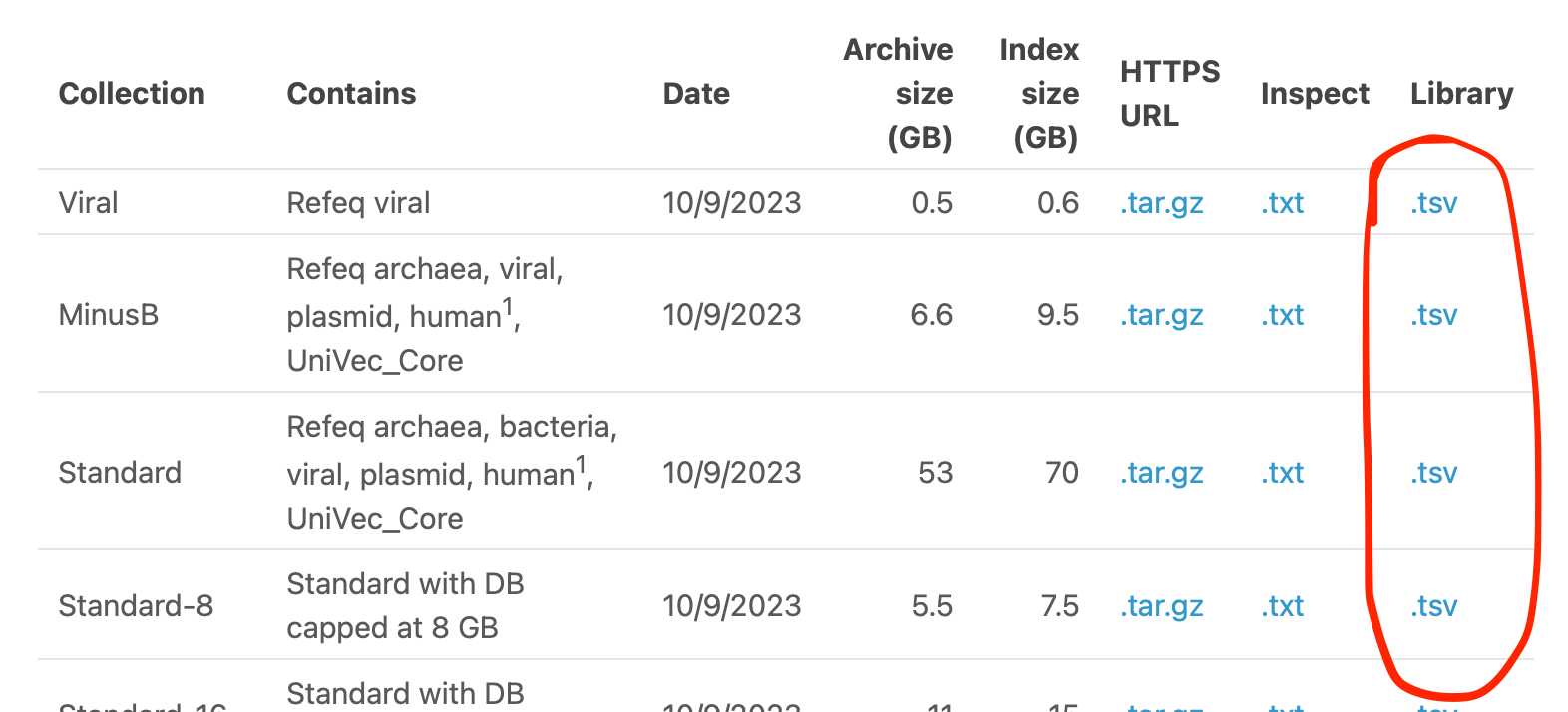Download the Viral collection .tar.gz archive
This screenshot has height=712, width=1568.
tap(1161, 203)
